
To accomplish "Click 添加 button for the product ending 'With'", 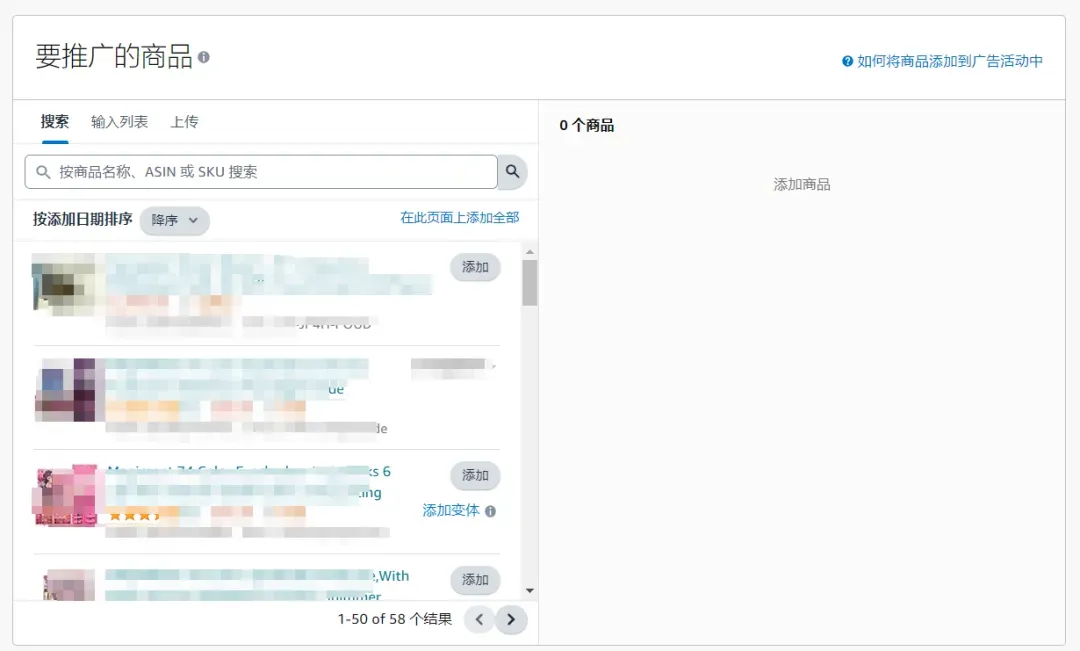I will pos(475,580).
